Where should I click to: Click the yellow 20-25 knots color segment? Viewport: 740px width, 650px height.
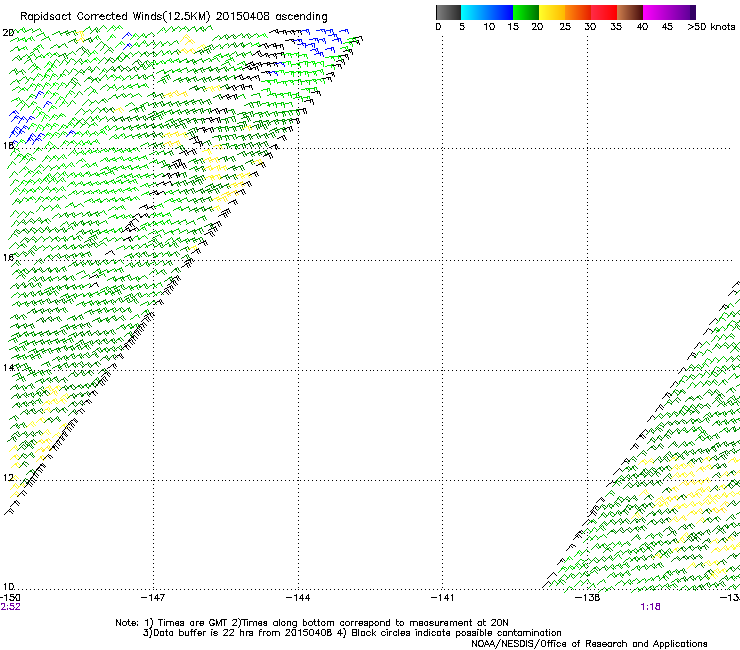coord(552,12)
